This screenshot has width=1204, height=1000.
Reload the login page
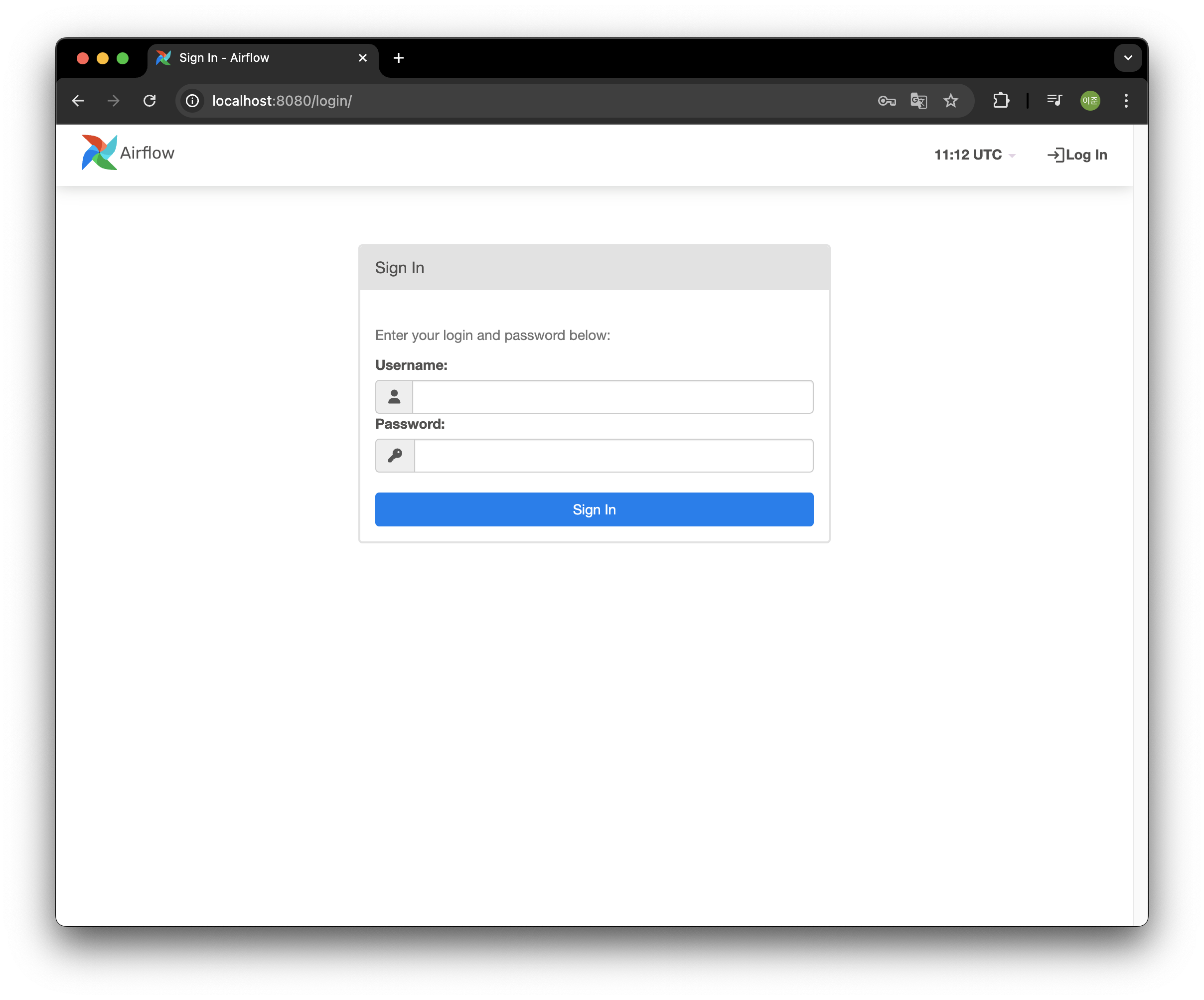point(150,101)
